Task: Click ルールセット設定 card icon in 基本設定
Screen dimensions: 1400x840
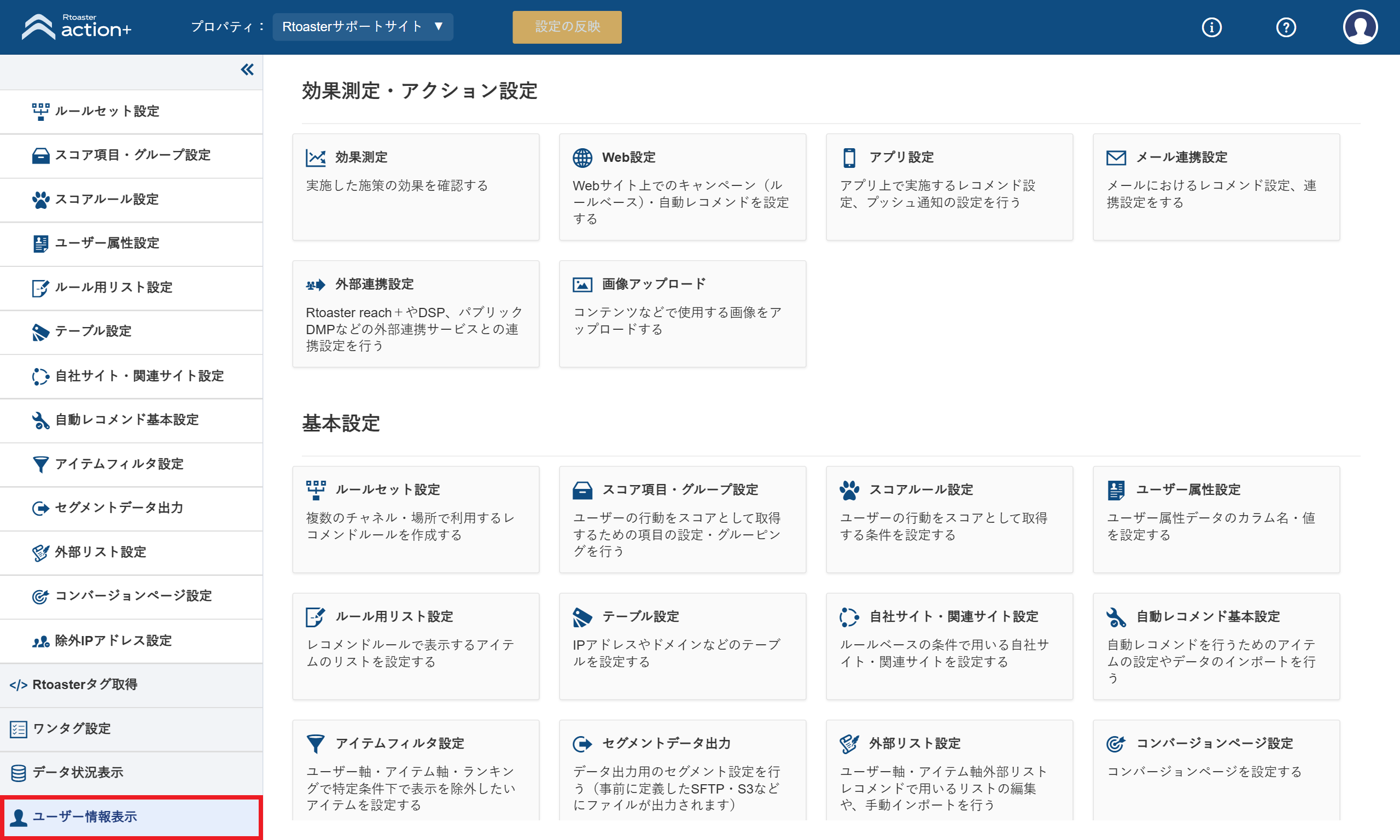Action: pyautogui.click(x=316, y=490)
